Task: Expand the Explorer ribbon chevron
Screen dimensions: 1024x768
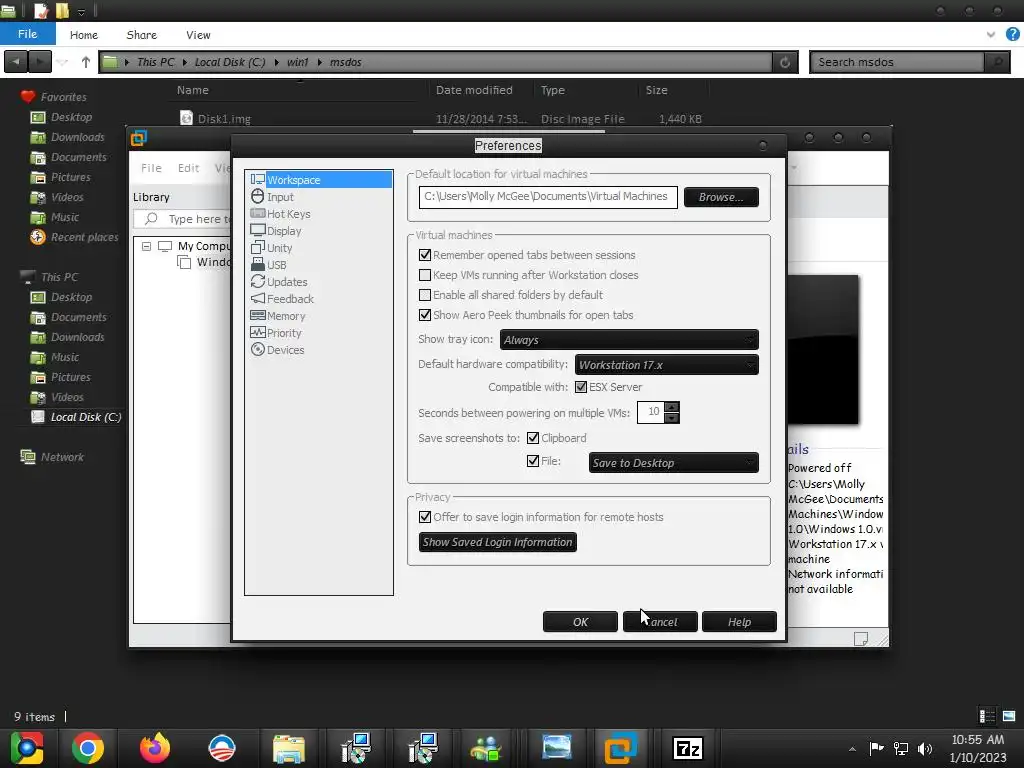Action: 991,35
